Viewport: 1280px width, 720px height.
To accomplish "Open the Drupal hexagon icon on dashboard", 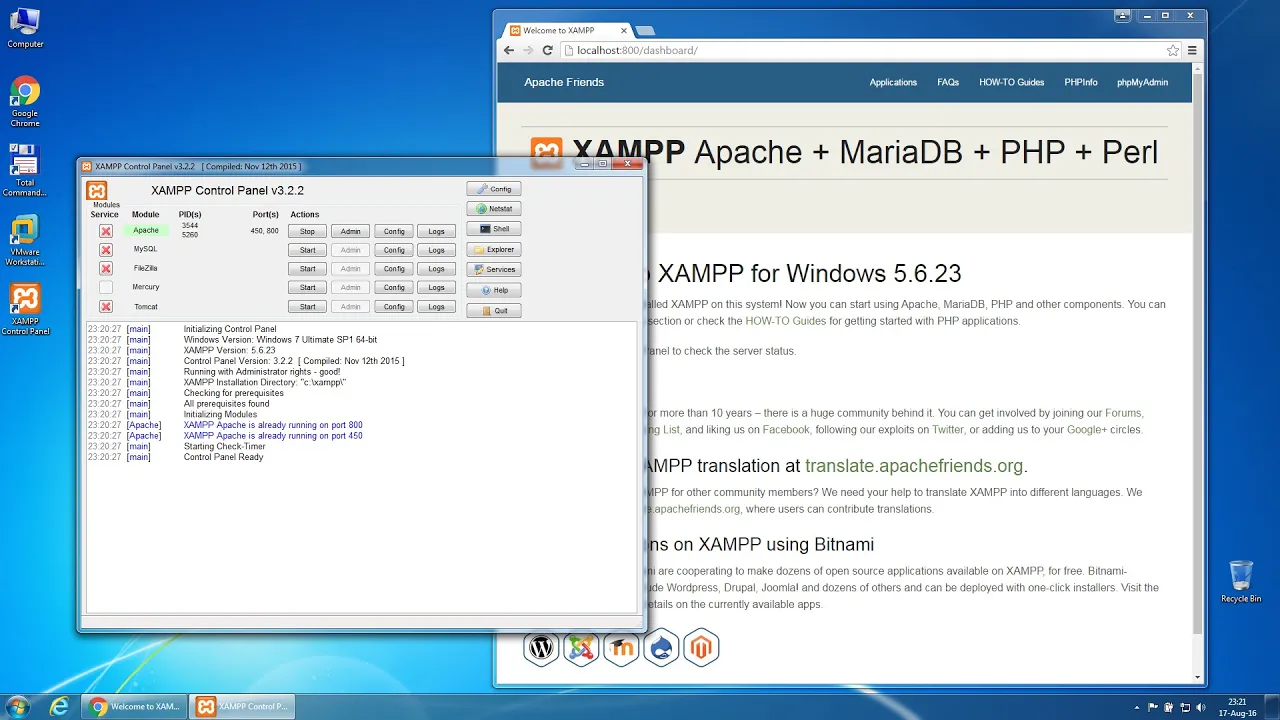I will pos(662,648).
